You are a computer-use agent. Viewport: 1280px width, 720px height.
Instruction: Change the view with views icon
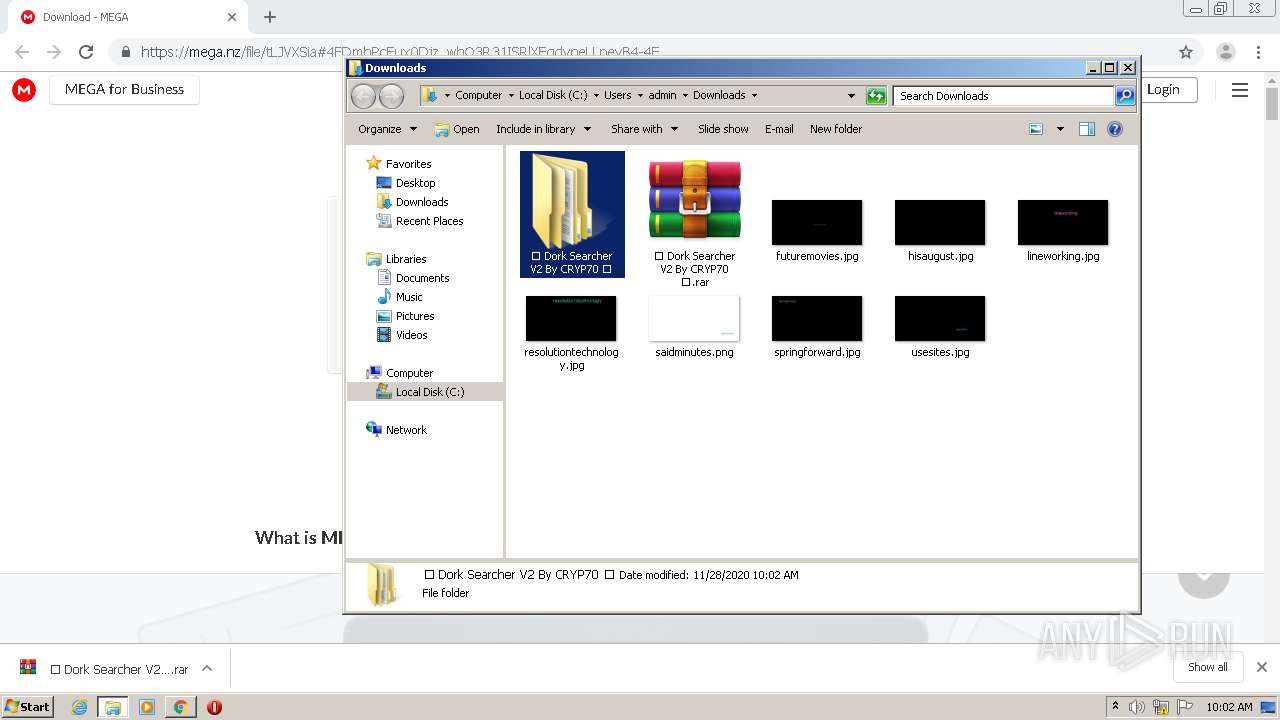pyautogui.click(x=1036, y=129)
